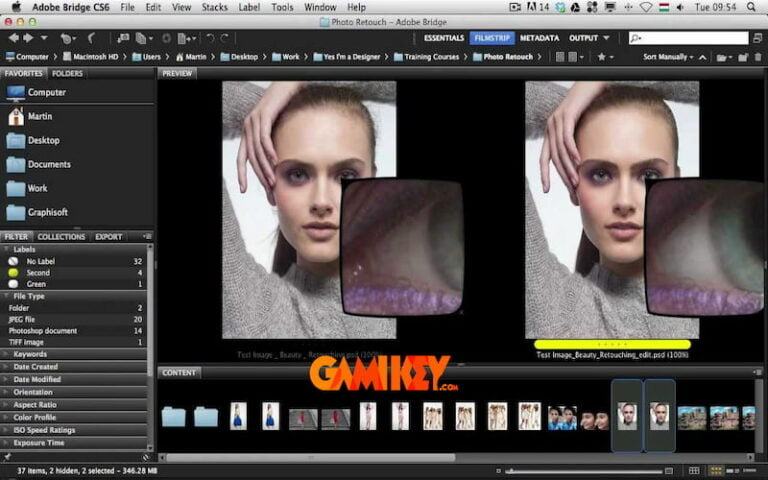Create a new folder icon
768x480 pixels.
[x=743, y=57]
